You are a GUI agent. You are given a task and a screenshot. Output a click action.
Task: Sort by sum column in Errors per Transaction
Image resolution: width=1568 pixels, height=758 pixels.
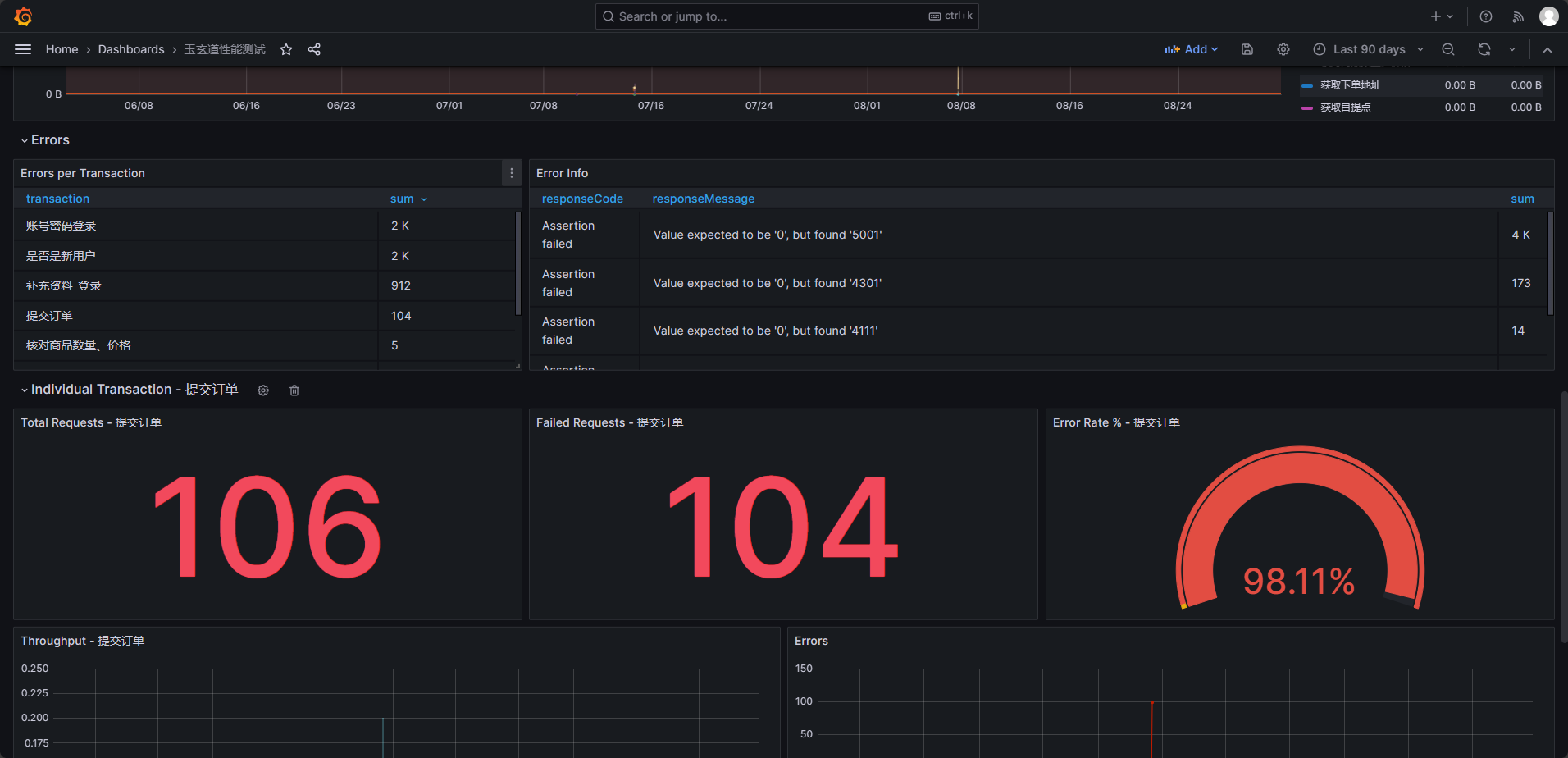[x=402, y=199]
